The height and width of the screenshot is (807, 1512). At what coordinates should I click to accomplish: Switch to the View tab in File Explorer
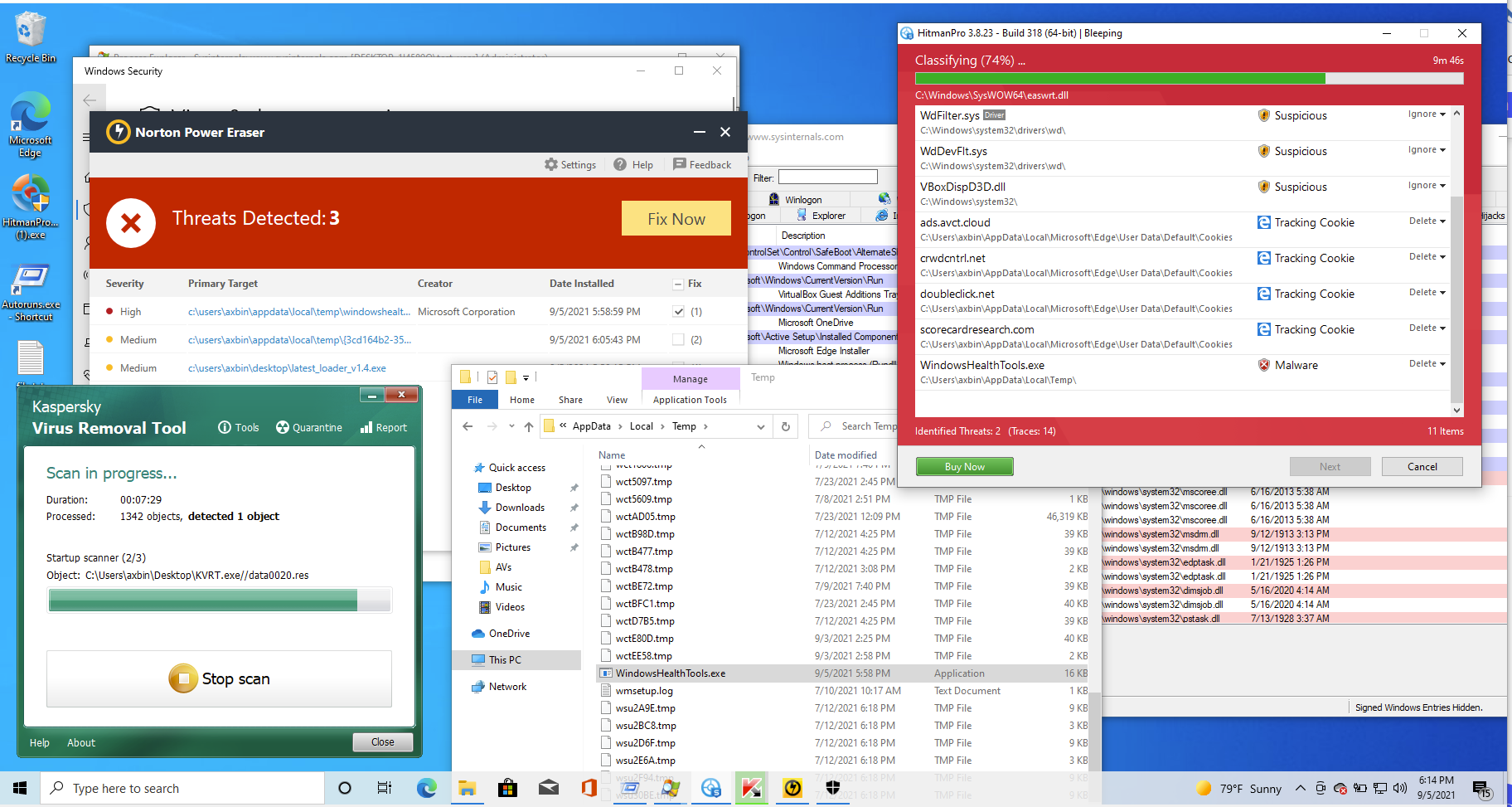617,399
